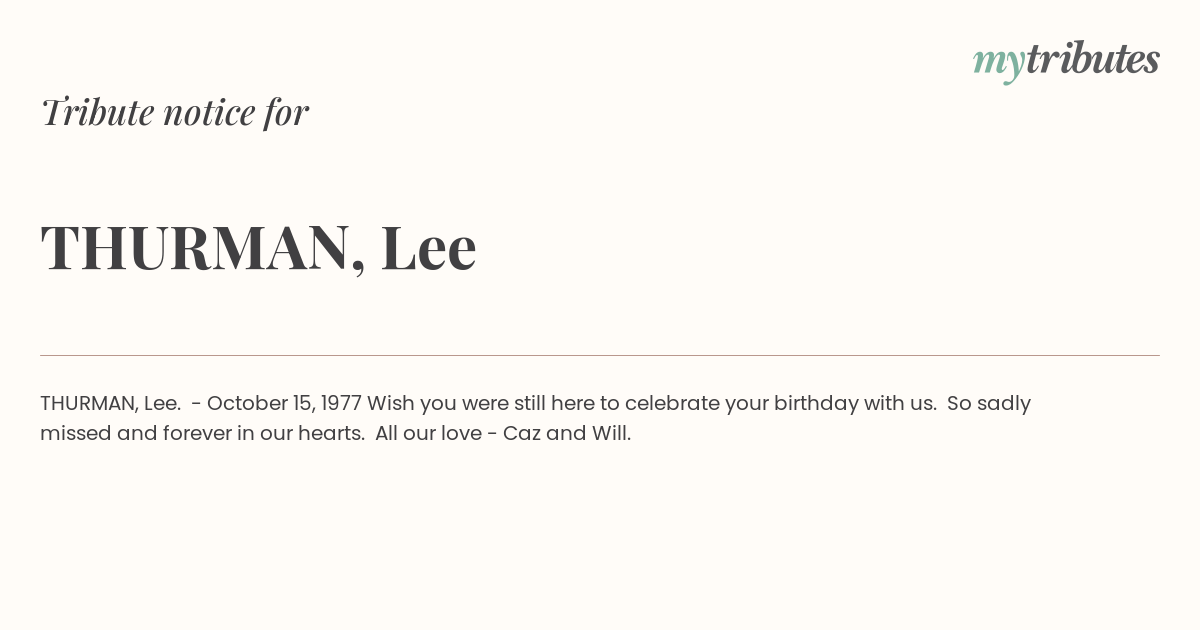Click the word "celebrate" in the message
Image resolution: width=1200 pixels, height=630 pixels.
tap(672, 404)
